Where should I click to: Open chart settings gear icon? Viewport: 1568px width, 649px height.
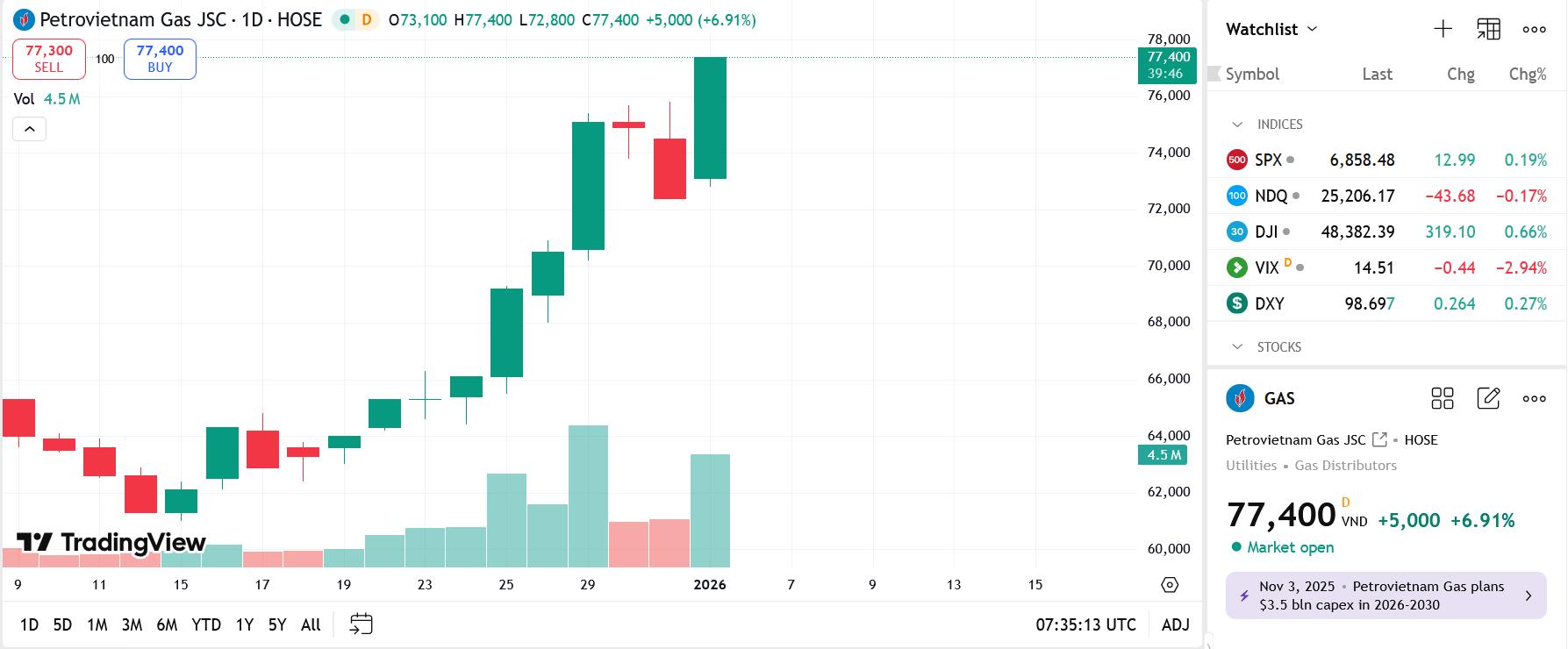pos(1169,585)
